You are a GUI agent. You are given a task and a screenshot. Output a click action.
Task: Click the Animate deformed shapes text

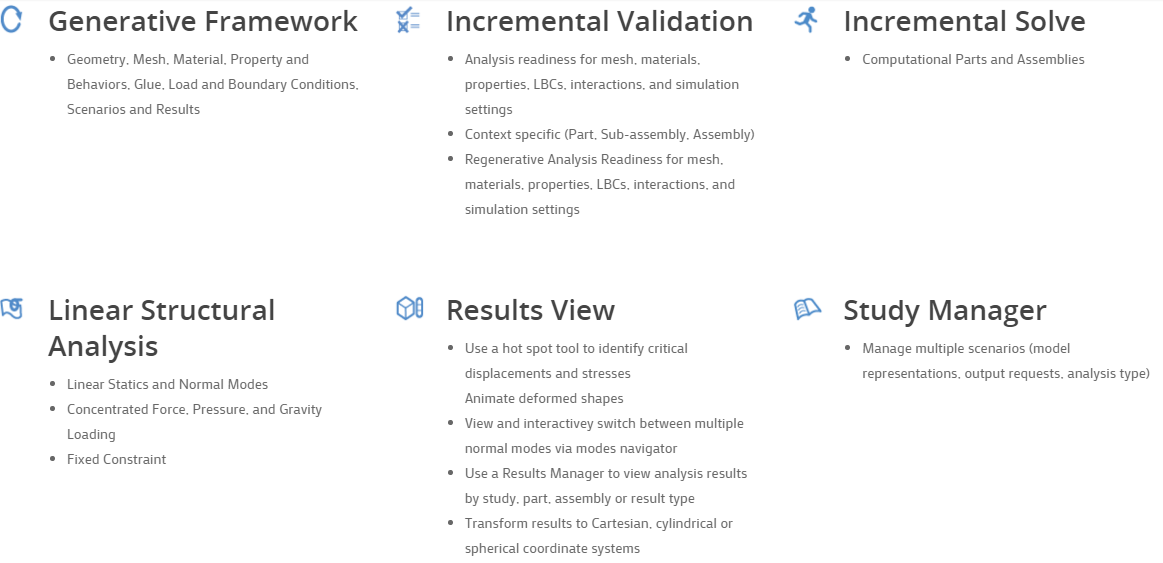coord(544,398)
